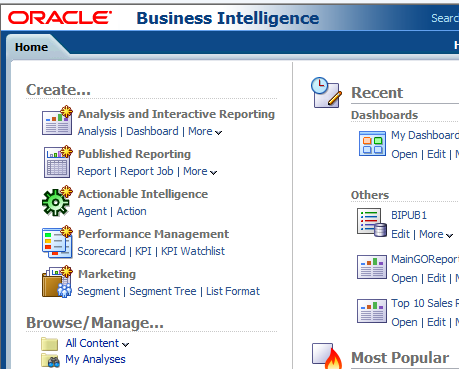459x369 pixels.
Task: Select the Home tab
Action: pos(31,47)
